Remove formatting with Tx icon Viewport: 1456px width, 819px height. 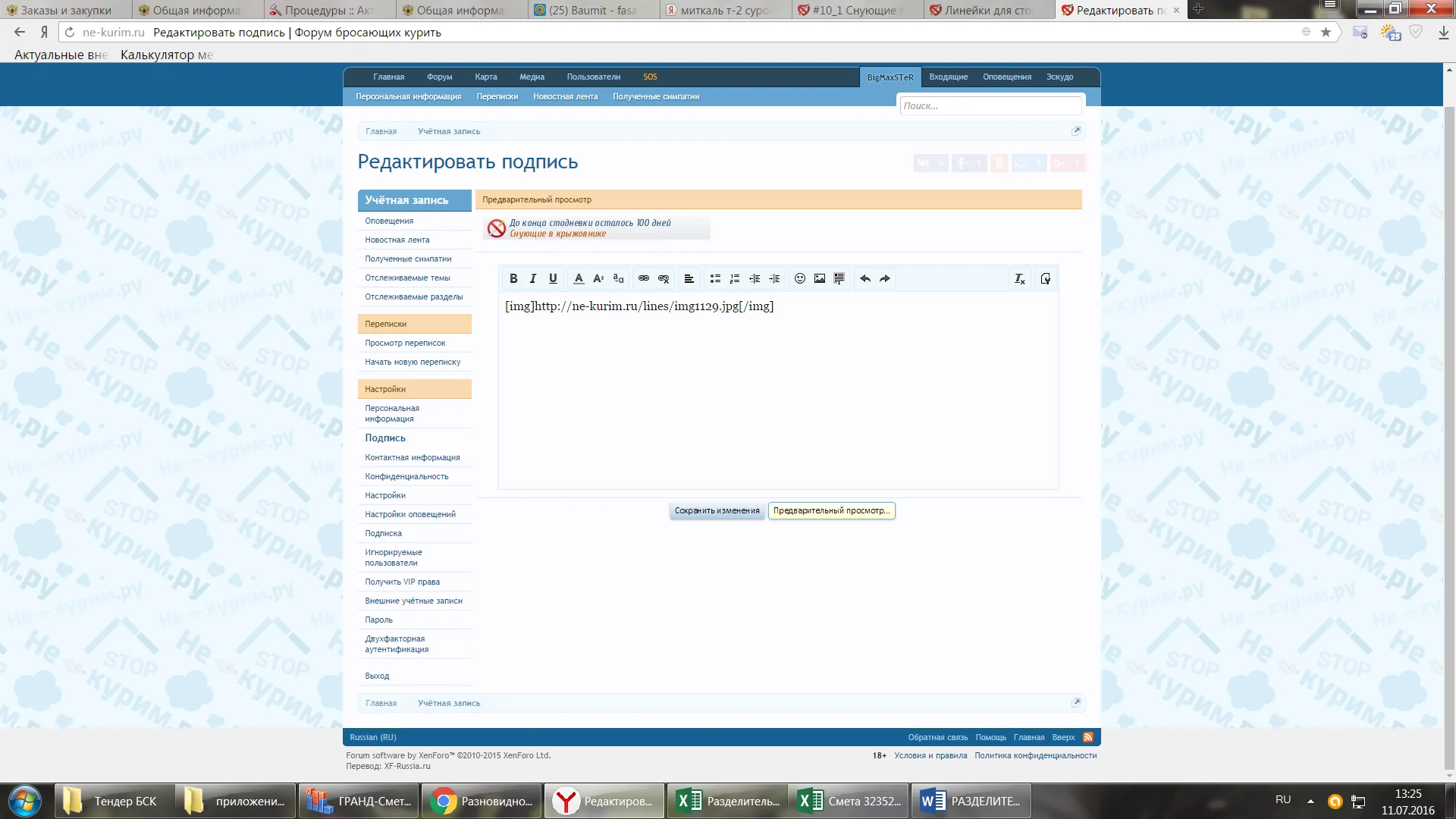[1020, 279]
